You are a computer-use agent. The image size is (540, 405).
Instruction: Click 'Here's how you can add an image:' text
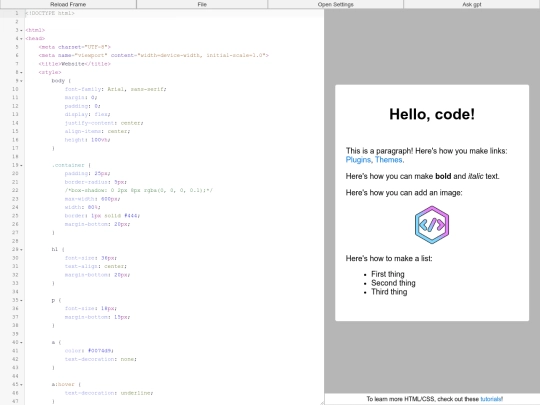click(404, 193)
